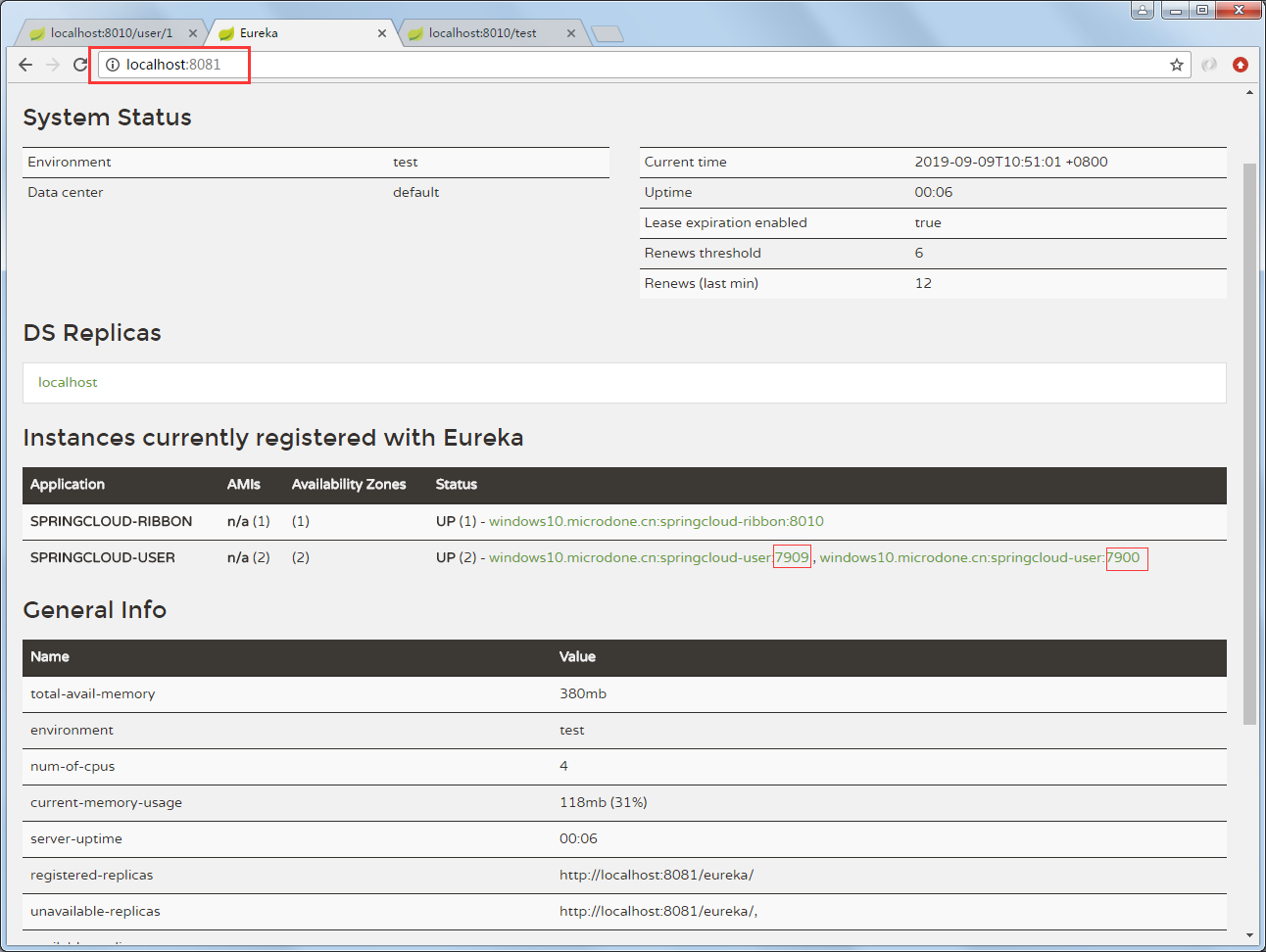Open a new browser tab
1266x952 pixels.
coord(609,34)
